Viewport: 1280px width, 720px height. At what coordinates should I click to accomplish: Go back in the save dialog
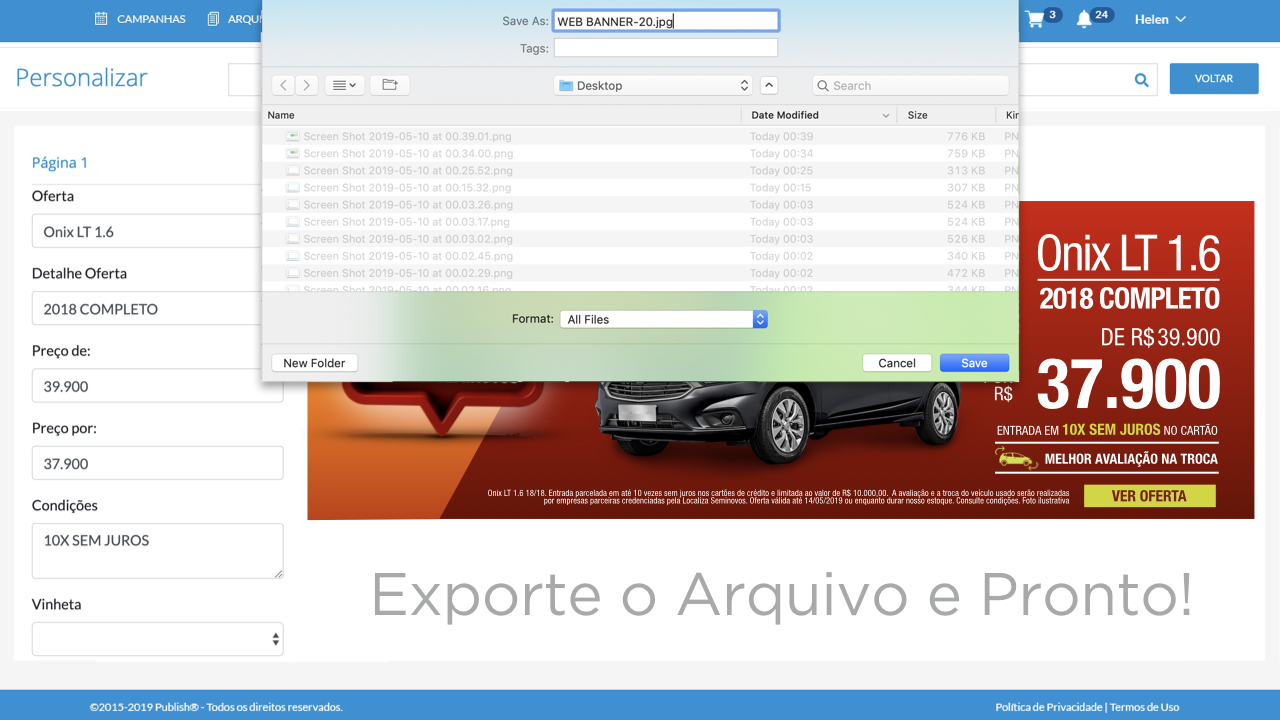click(284, 86)
